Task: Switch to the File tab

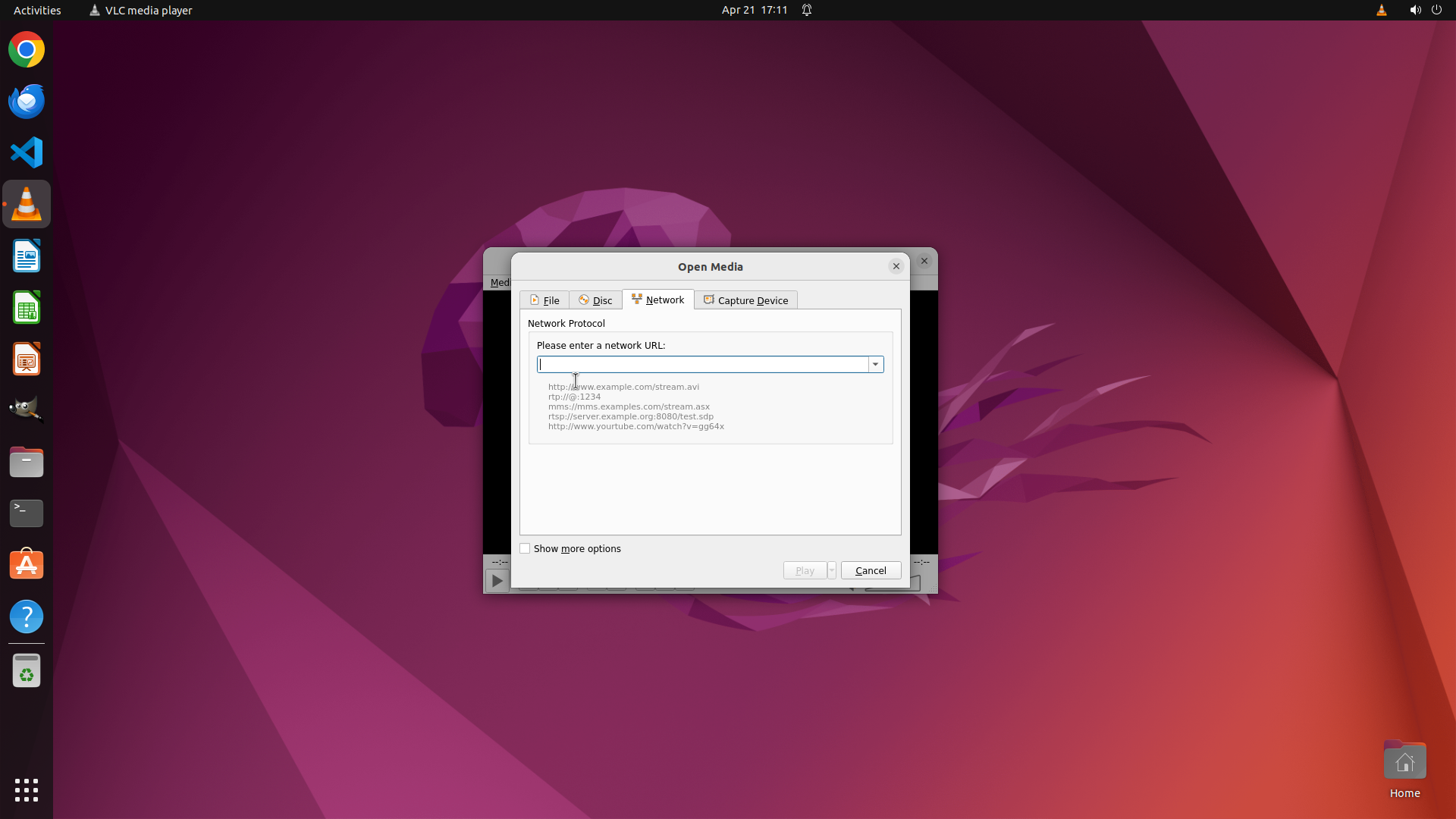Action: click(544, 300)
